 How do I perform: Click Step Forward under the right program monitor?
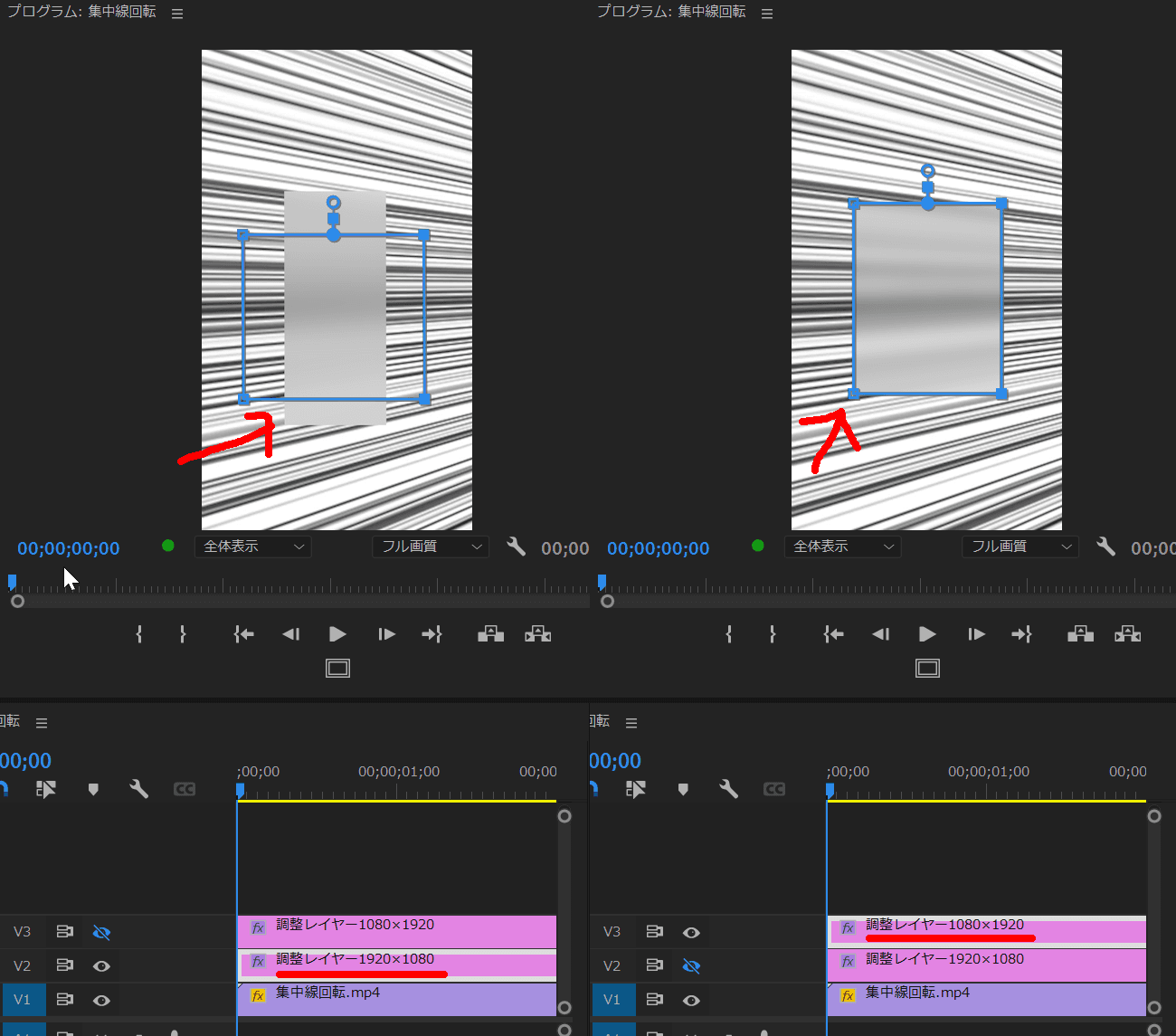[976, 633]
